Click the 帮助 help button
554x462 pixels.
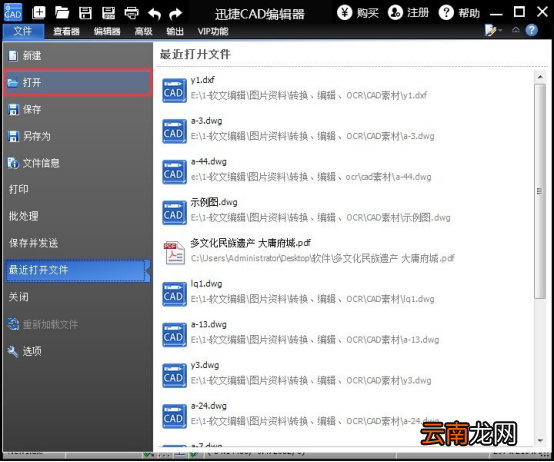pyautogui.click(x=459, y=13)
